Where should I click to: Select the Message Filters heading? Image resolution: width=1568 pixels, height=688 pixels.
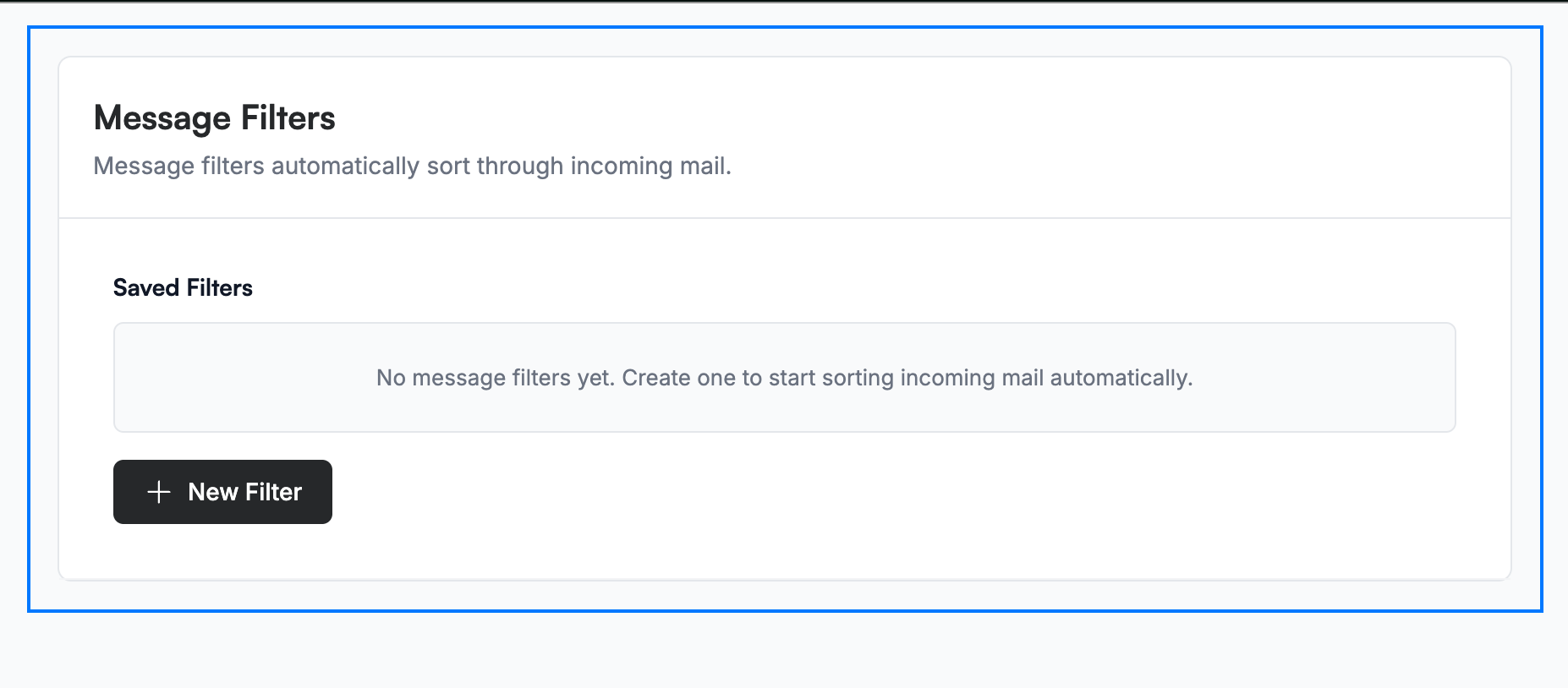pyautogui.click(x=215, y=118)
